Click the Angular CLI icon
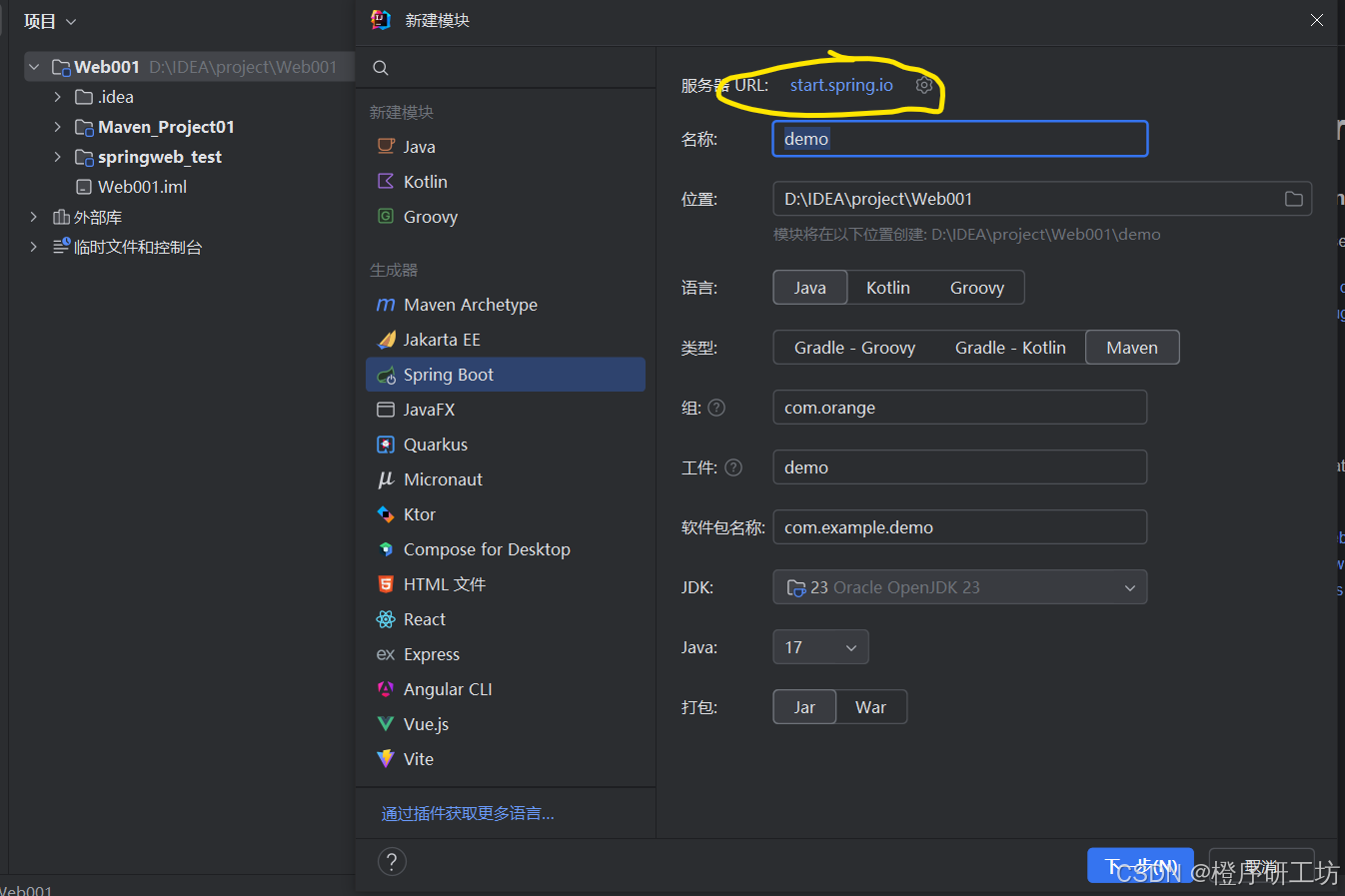The width and height of the screenshot is (1345, 896). [386, 689]
